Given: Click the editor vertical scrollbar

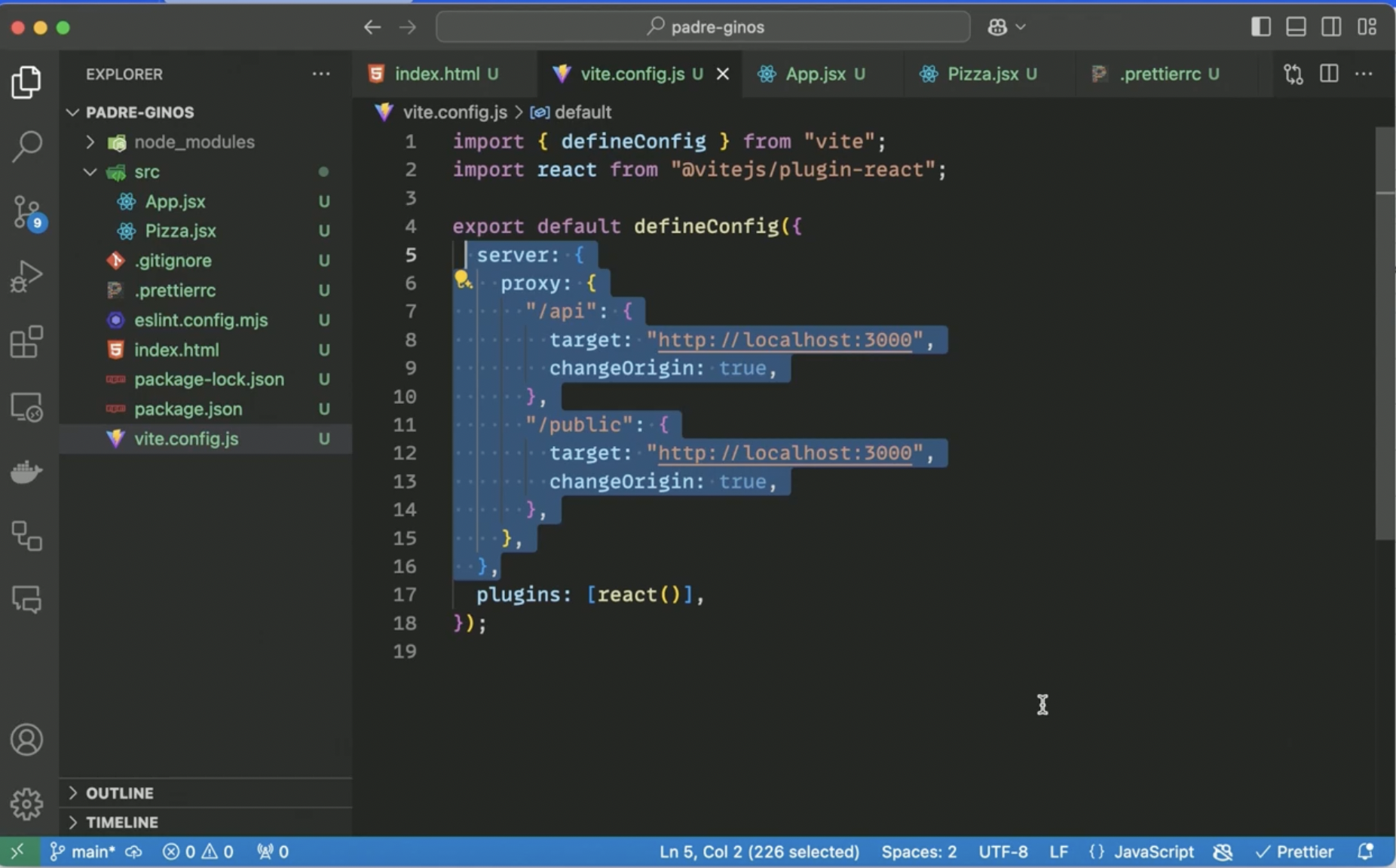Looking at the screenshot, I should pyautogui.click(x=1385, y=334).
